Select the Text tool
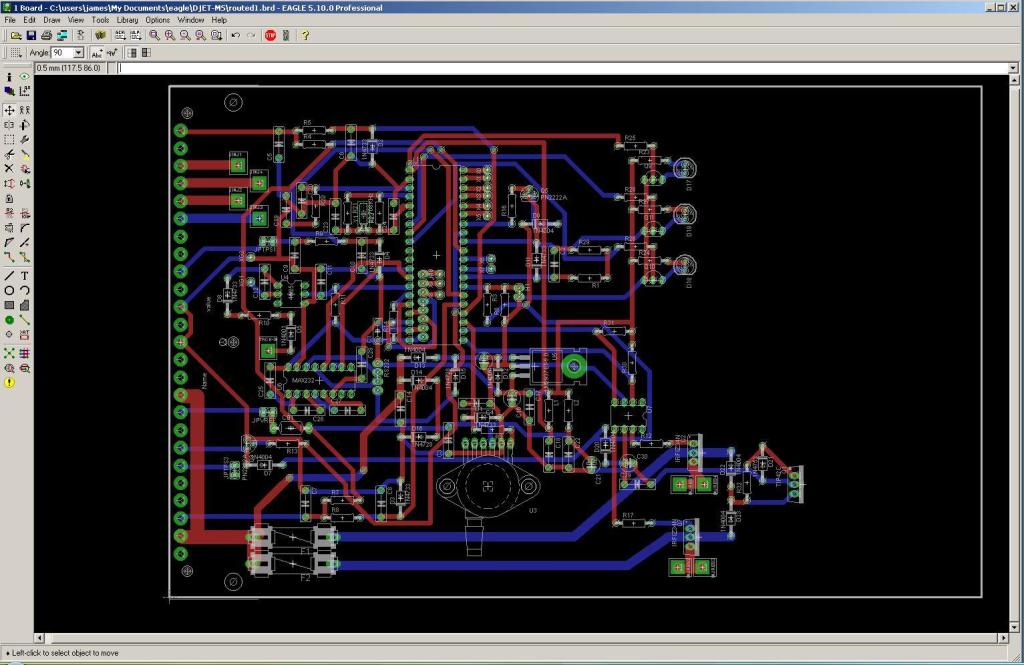 click(x=24, y=276)
